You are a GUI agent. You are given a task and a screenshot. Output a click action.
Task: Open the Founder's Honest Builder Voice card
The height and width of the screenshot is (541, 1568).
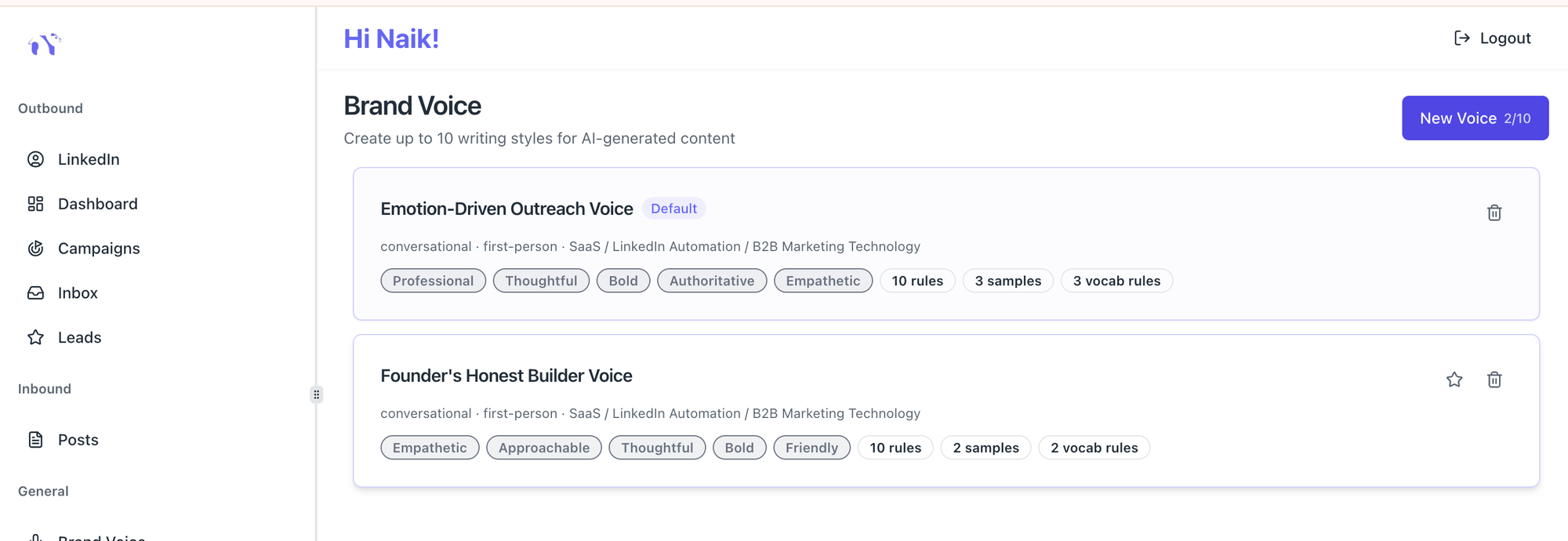506,376
